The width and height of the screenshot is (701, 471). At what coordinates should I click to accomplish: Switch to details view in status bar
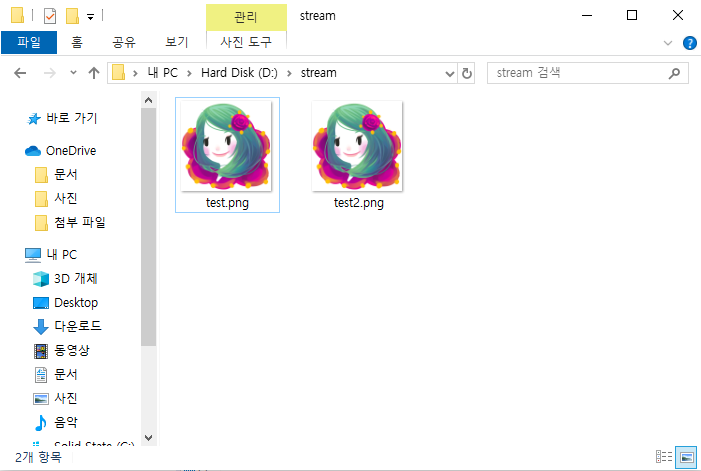(664, 457)
